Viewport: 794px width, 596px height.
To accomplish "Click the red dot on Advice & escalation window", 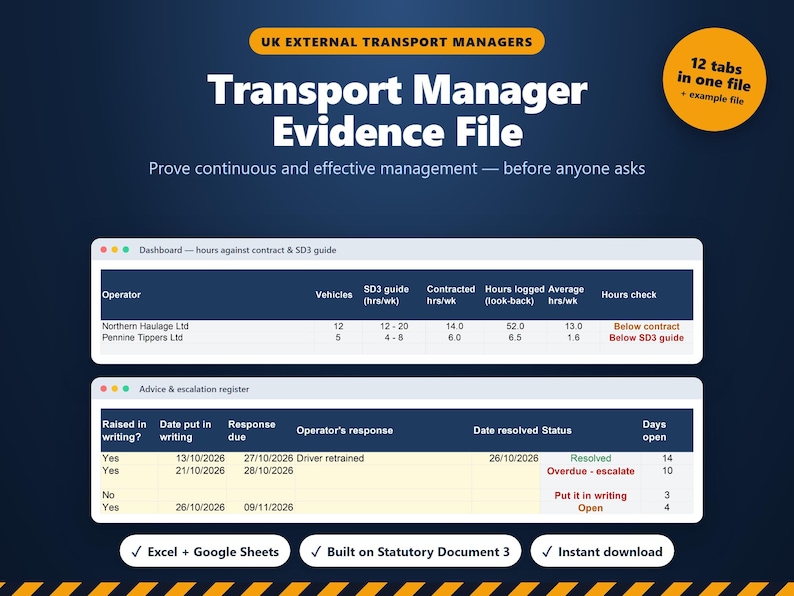I will [x=104, y=388].
